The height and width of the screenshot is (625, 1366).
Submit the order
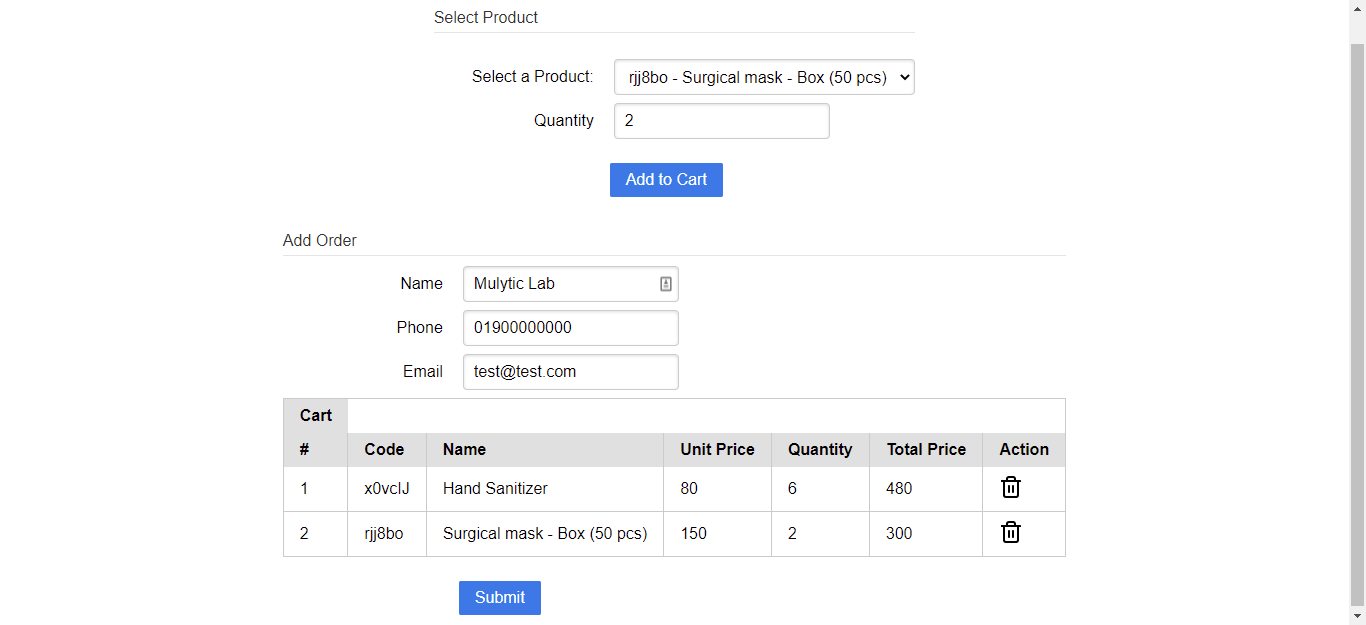point(499,598)
